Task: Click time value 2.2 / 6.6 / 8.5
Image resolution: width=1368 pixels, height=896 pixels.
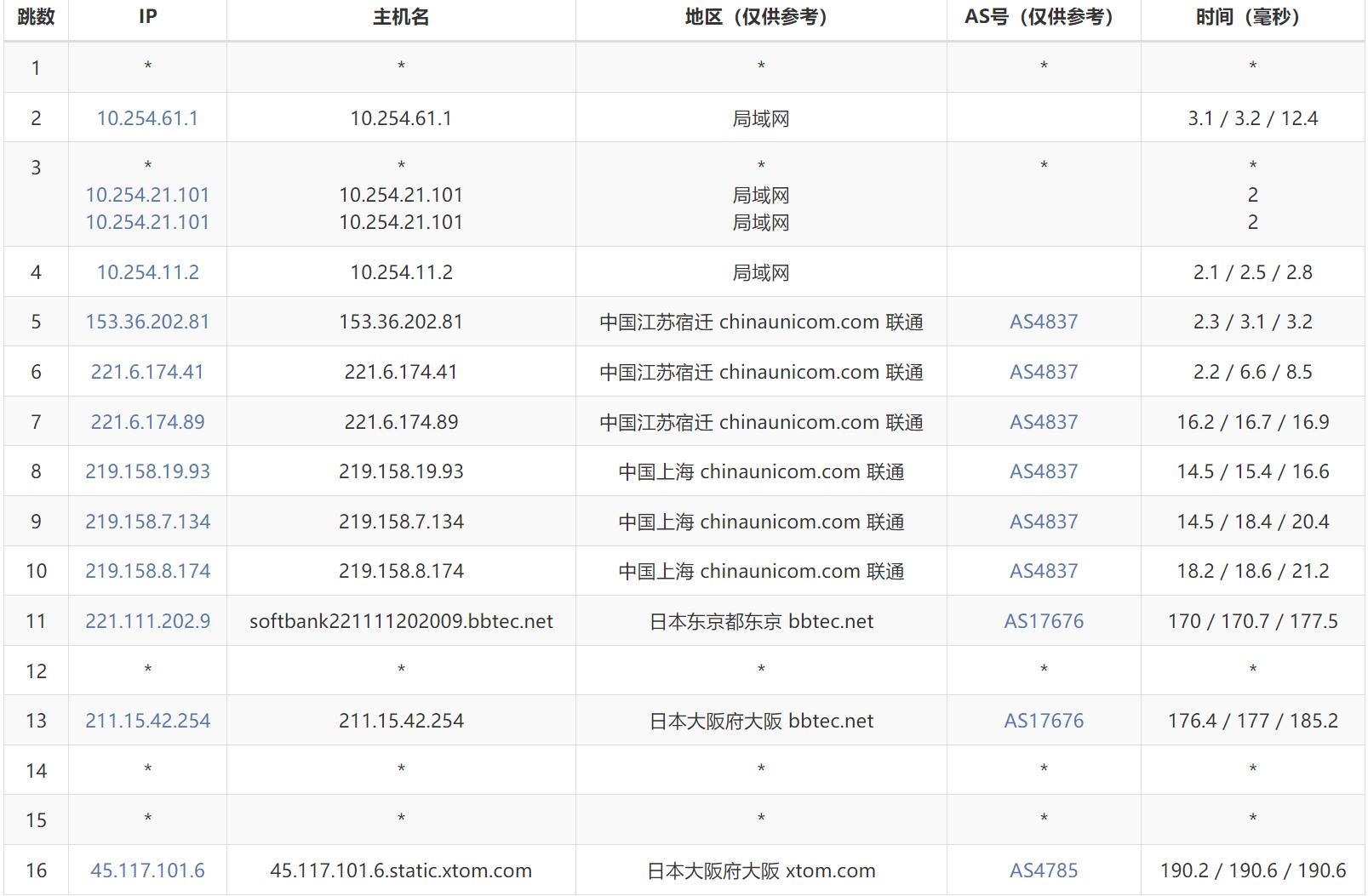Action: [1252, 372]
